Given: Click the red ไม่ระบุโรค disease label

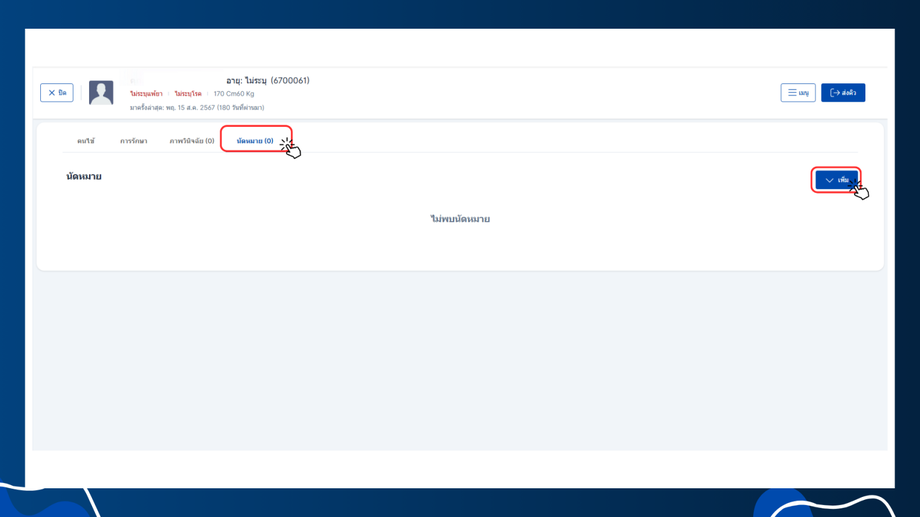Looking at the screenshot, I should pyautogui.click(x=188, y=94).
